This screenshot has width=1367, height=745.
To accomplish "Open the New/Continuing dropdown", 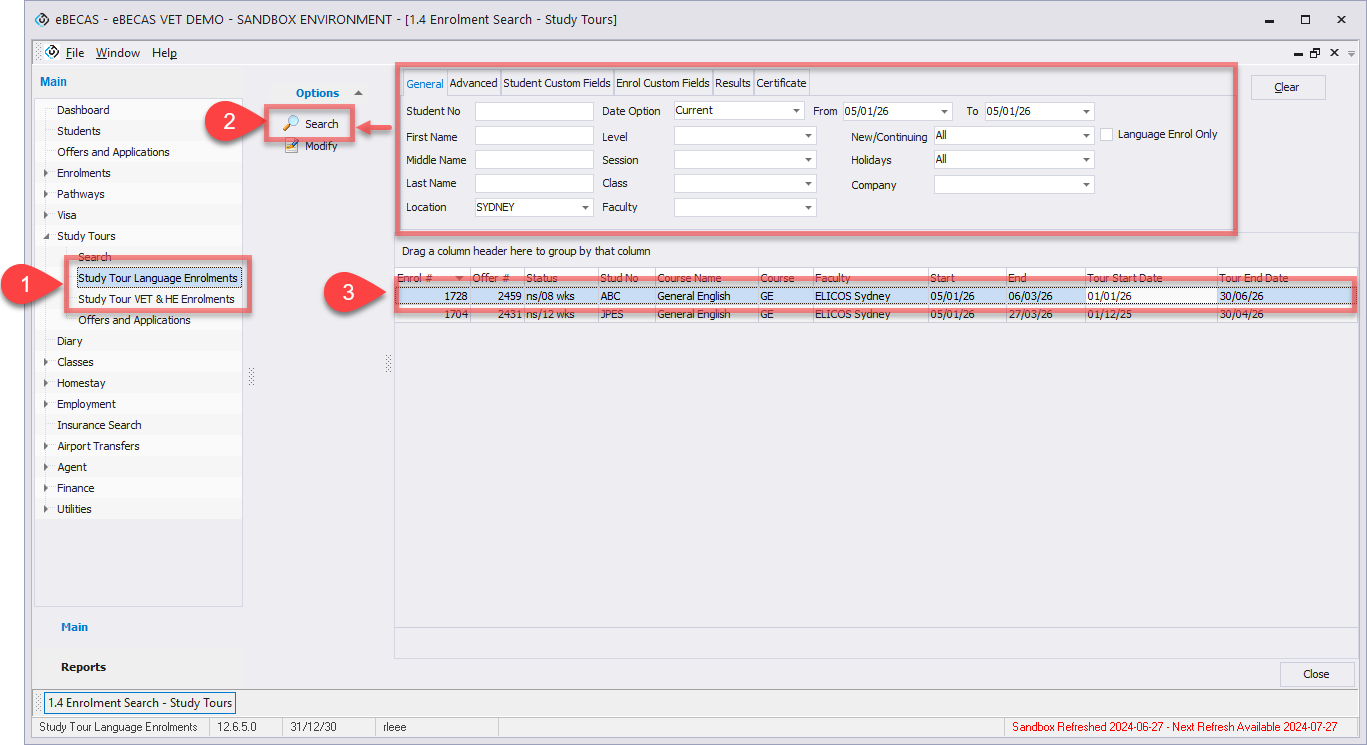I will point(1086,135).
